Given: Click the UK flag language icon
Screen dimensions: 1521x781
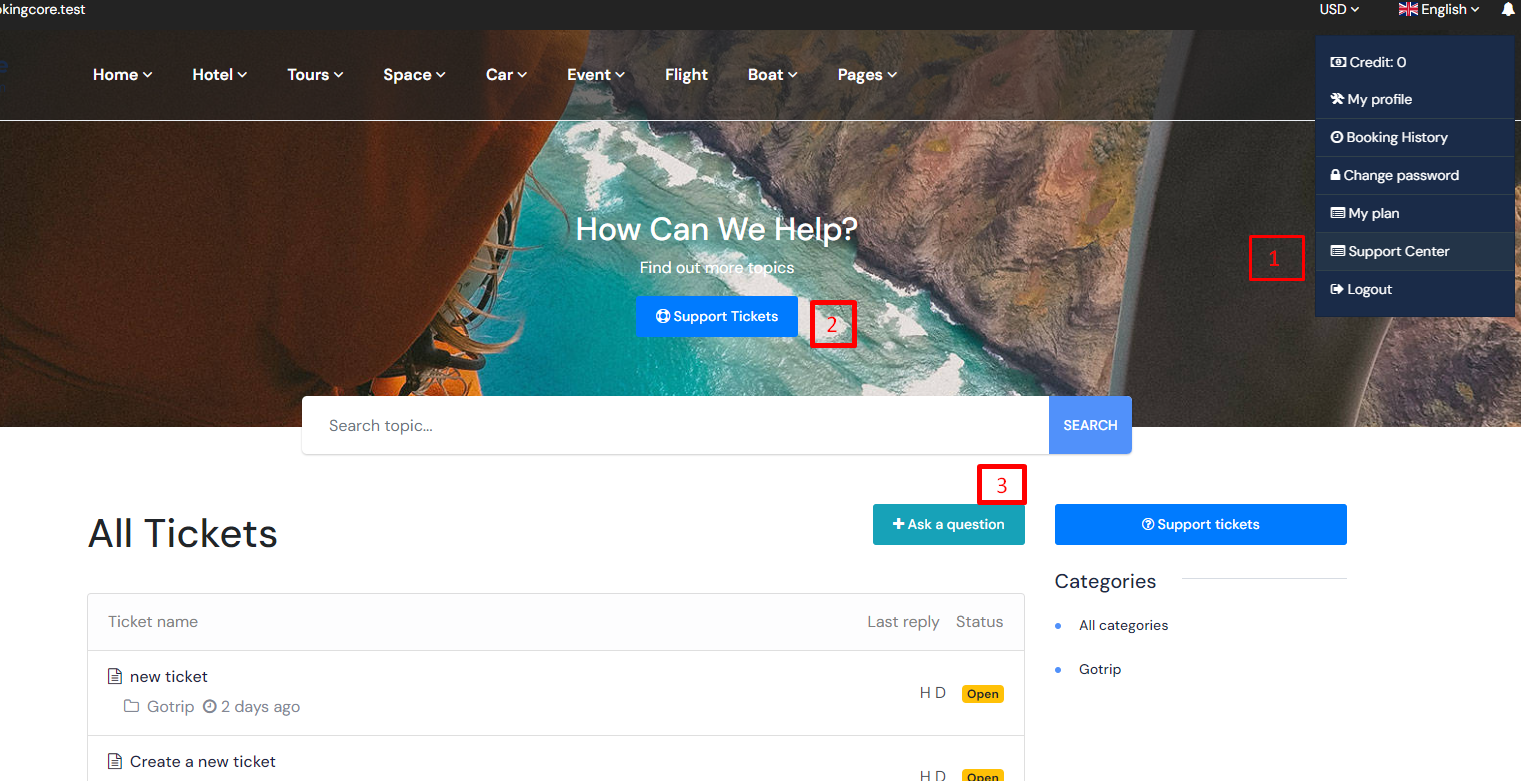Looking at the screenshot, I should point(1408,10).
